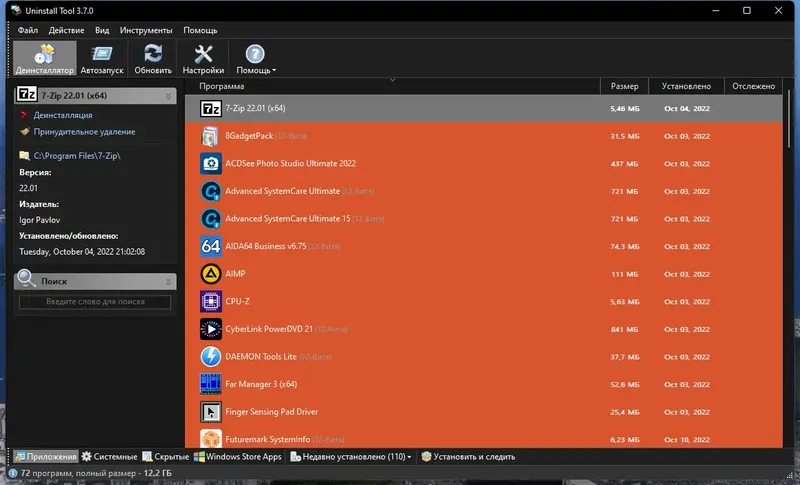The image size is (800, 485).
Task: Select Finger Sensing Pad Driver name
Action: point(271,412)
